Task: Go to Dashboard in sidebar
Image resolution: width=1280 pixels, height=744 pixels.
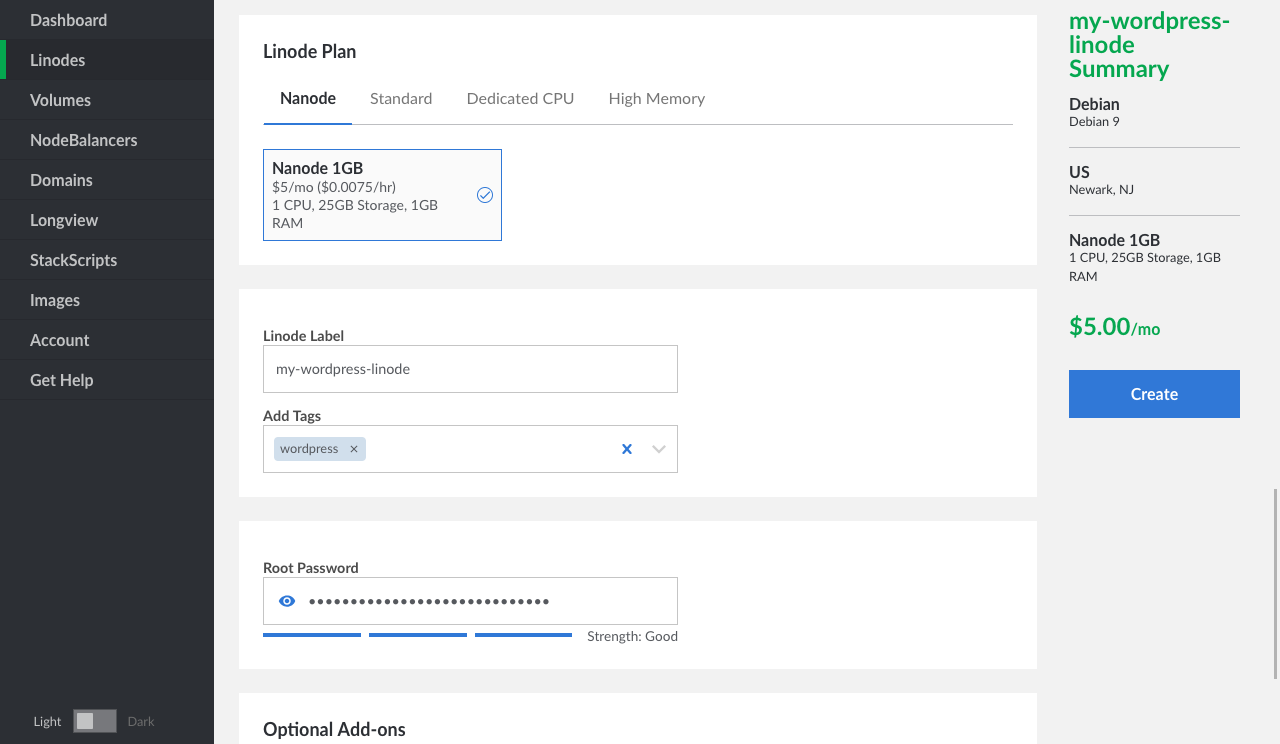Action: [x=68, y=20]
